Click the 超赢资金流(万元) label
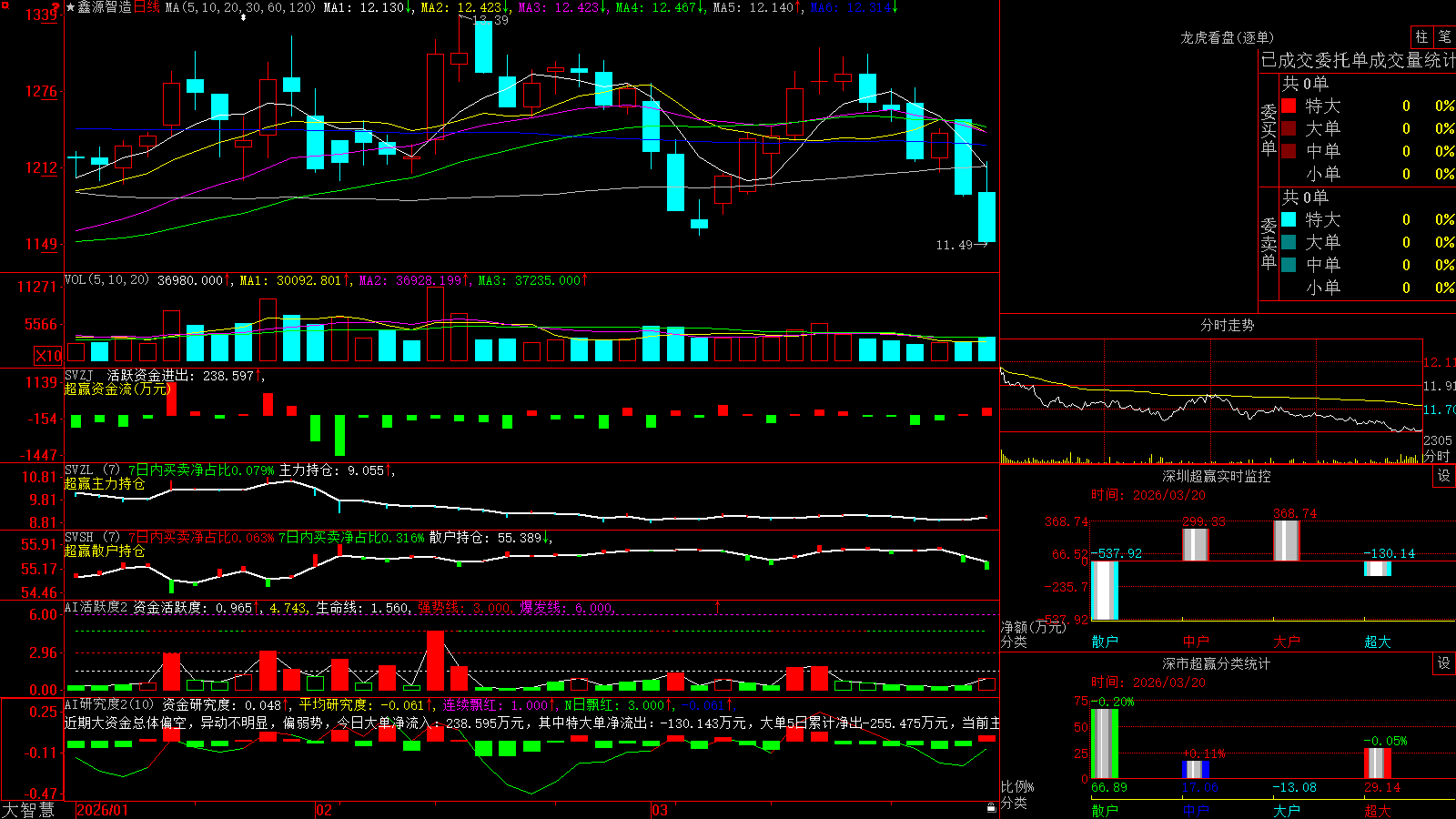The height and width of the screenshot is (819, 1456). click(117, 389)
